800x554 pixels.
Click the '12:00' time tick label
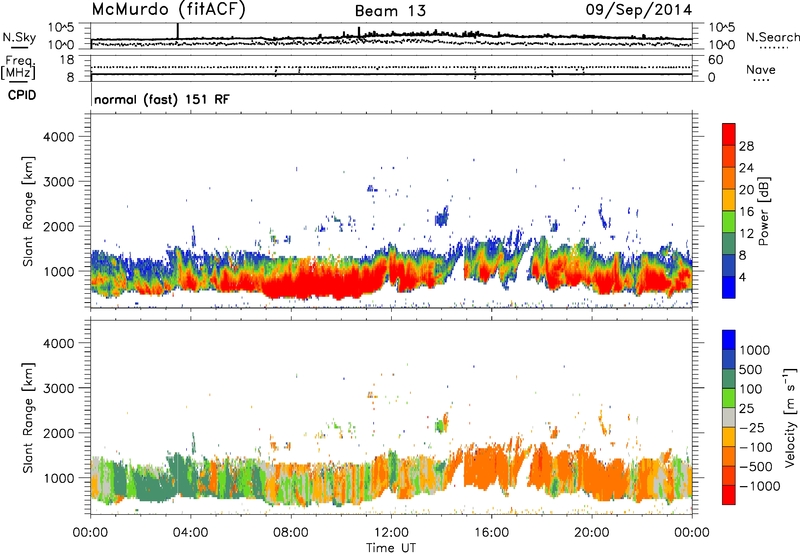(391, 533)
